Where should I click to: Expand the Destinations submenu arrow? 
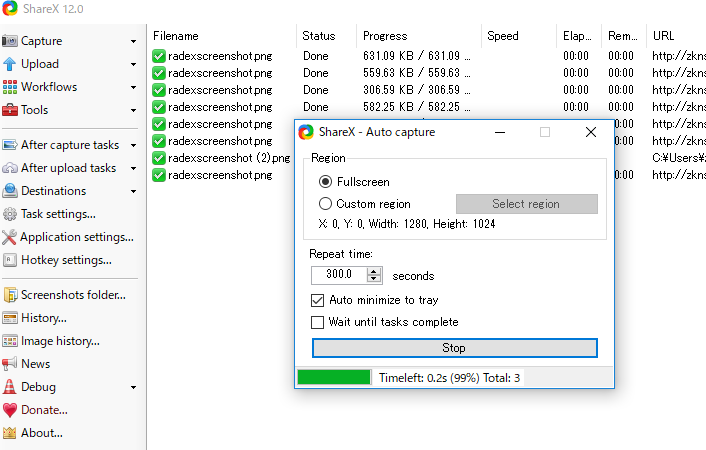coord(133,191)
